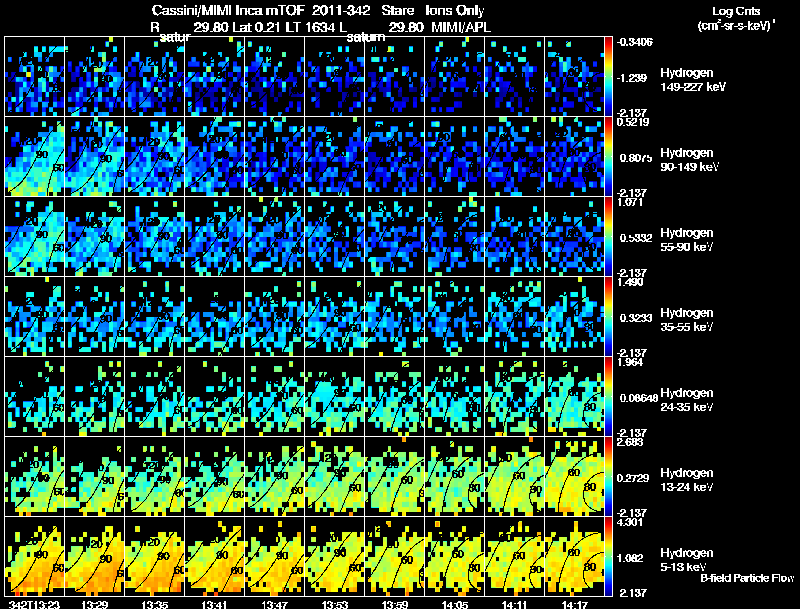Click the '0.3233' color scale value
This screenshot has width=800, height=609.
(636, 318)
